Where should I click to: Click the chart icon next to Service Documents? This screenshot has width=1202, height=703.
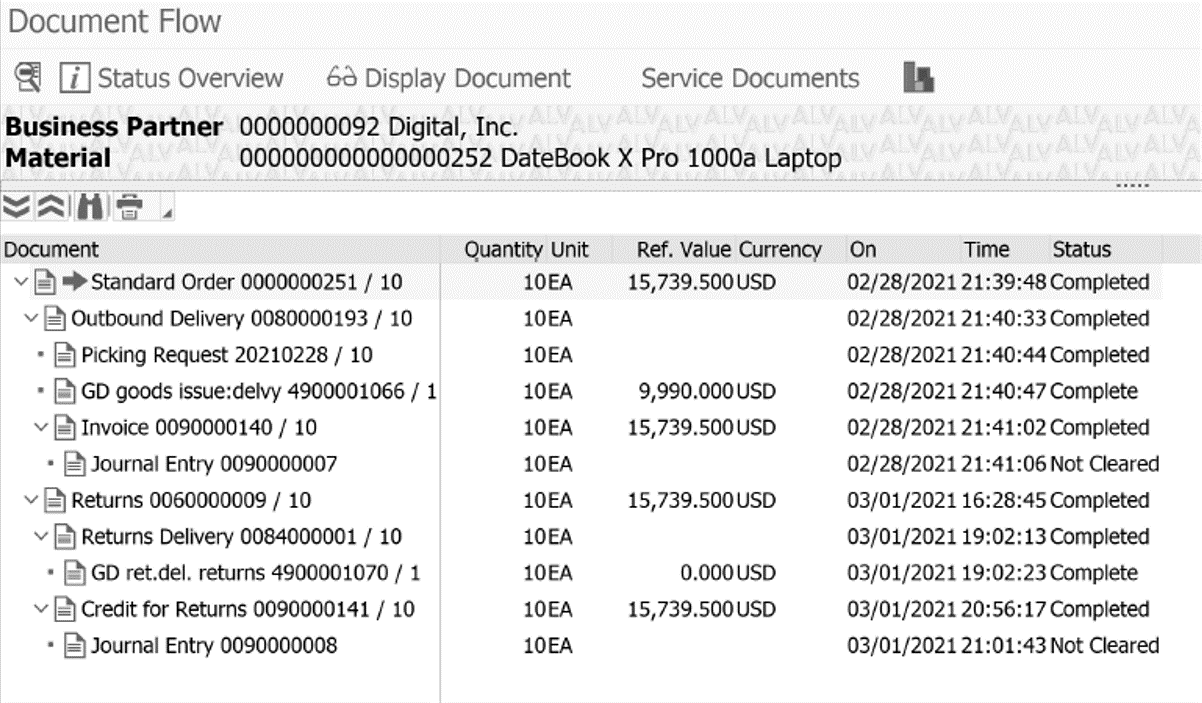pos(918,78)
